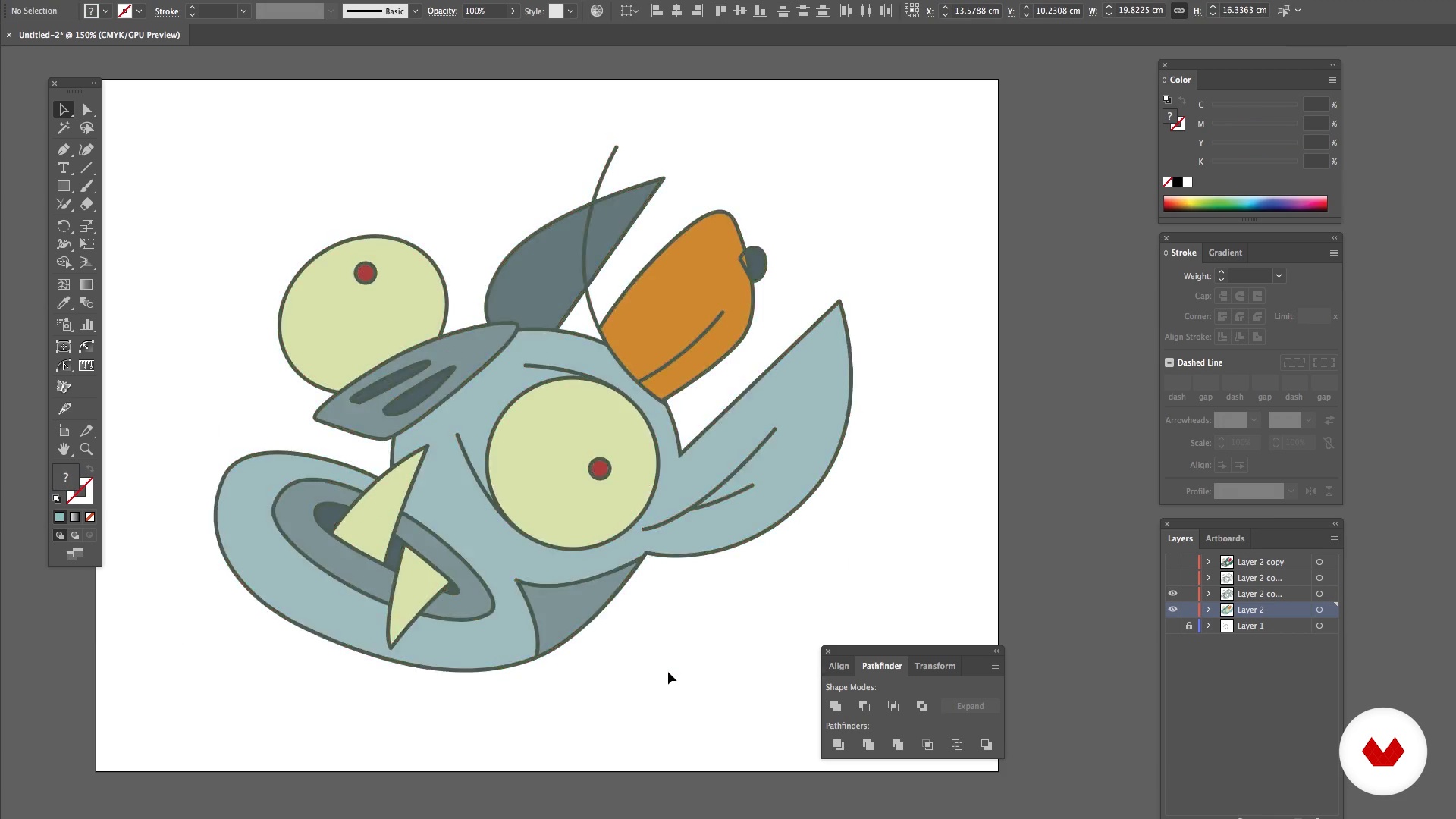Switch to the Artboards tab
The image size is (1456, 819).
(x=1225, y=538)
